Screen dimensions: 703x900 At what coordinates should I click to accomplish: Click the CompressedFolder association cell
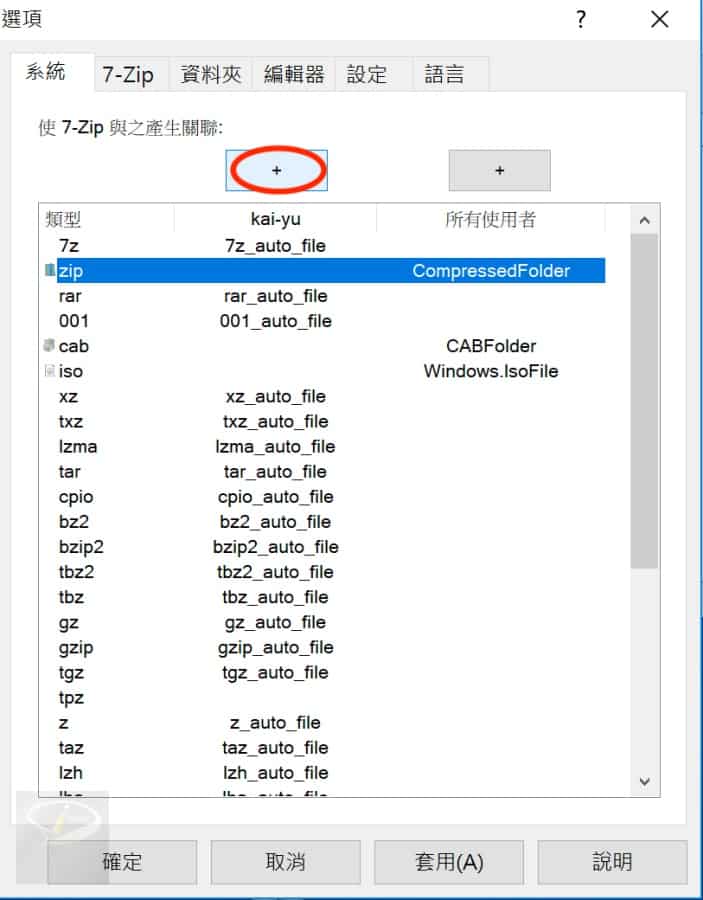click(491, 270)
